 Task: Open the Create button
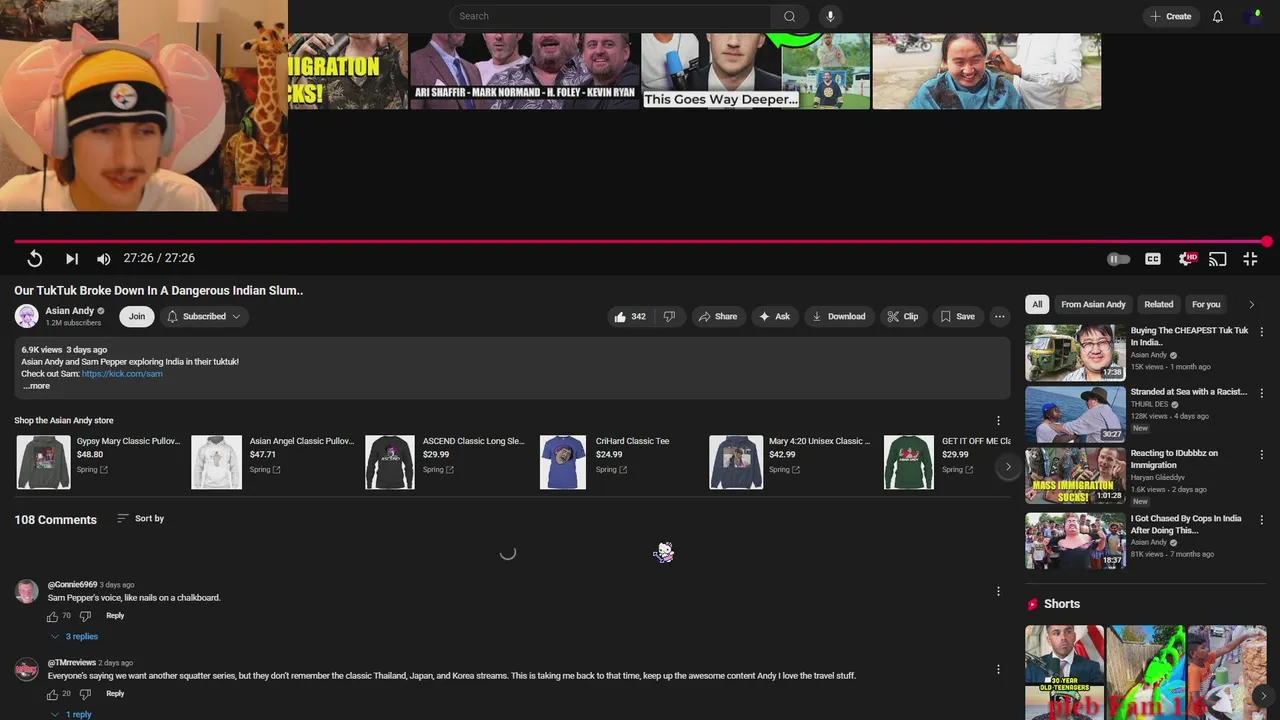tap(1171, 16)
